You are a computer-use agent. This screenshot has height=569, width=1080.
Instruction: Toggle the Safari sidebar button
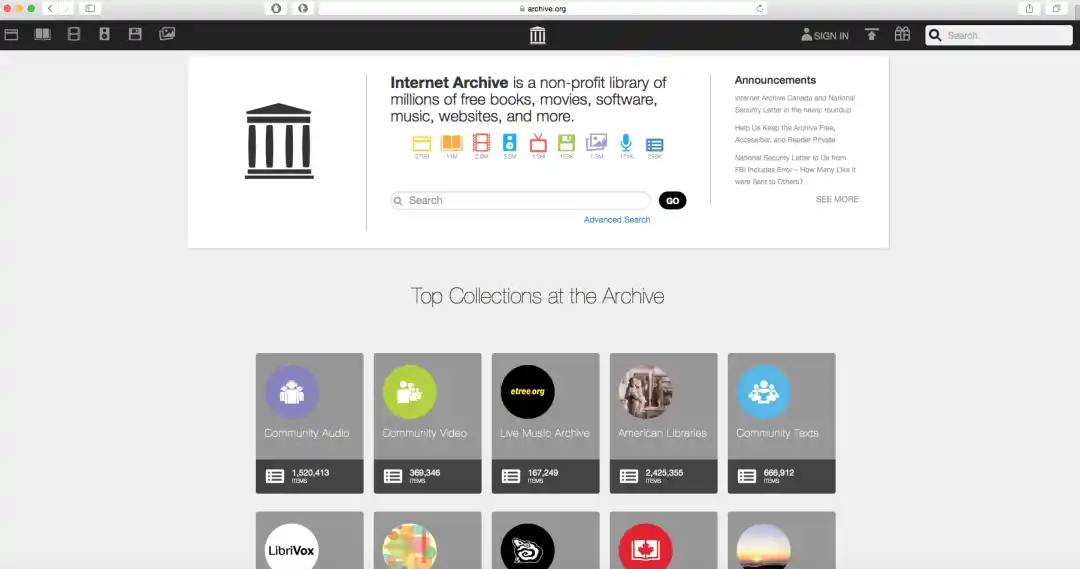[90, 8]
